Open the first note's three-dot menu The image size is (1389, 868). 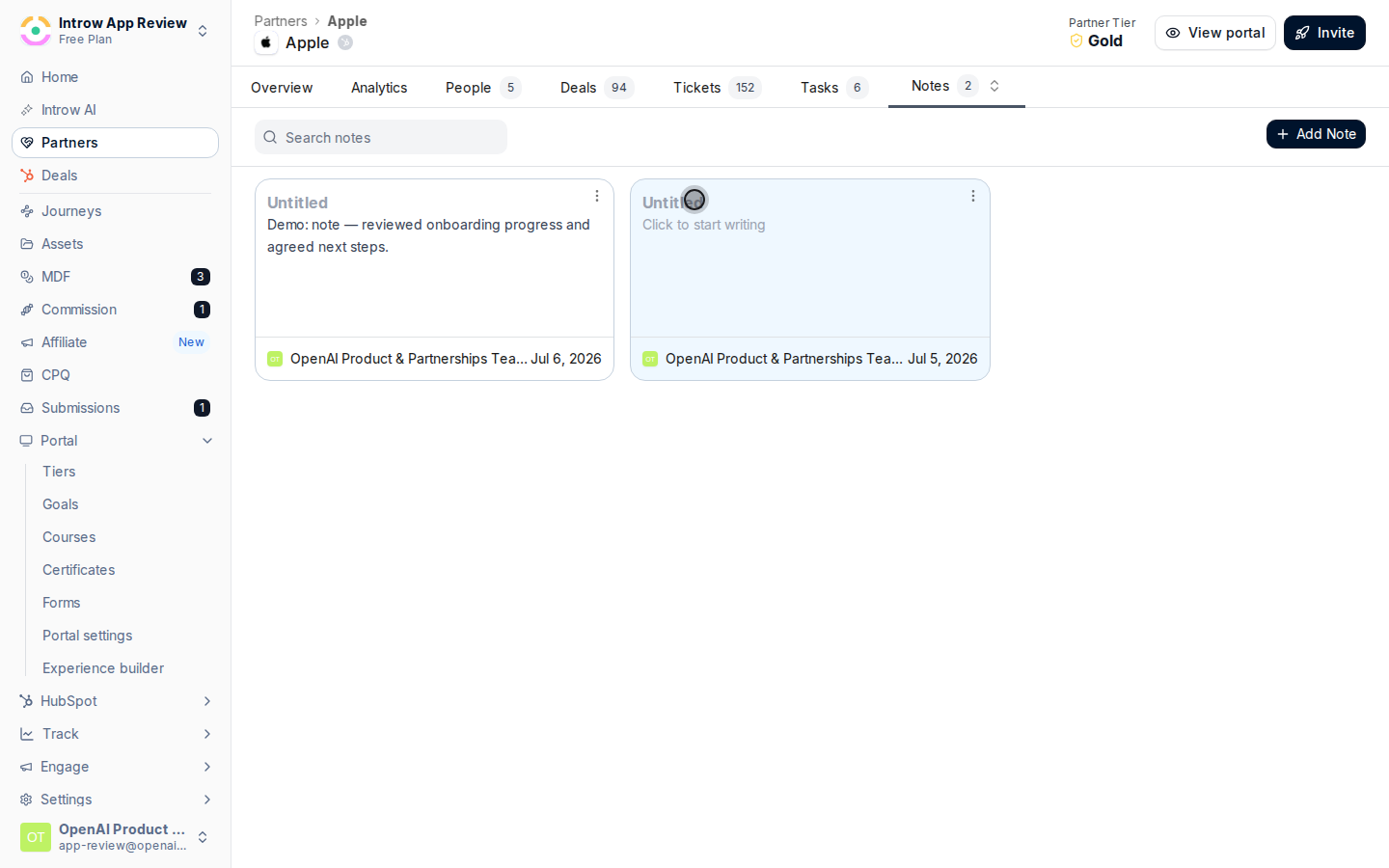coord(597,196)
